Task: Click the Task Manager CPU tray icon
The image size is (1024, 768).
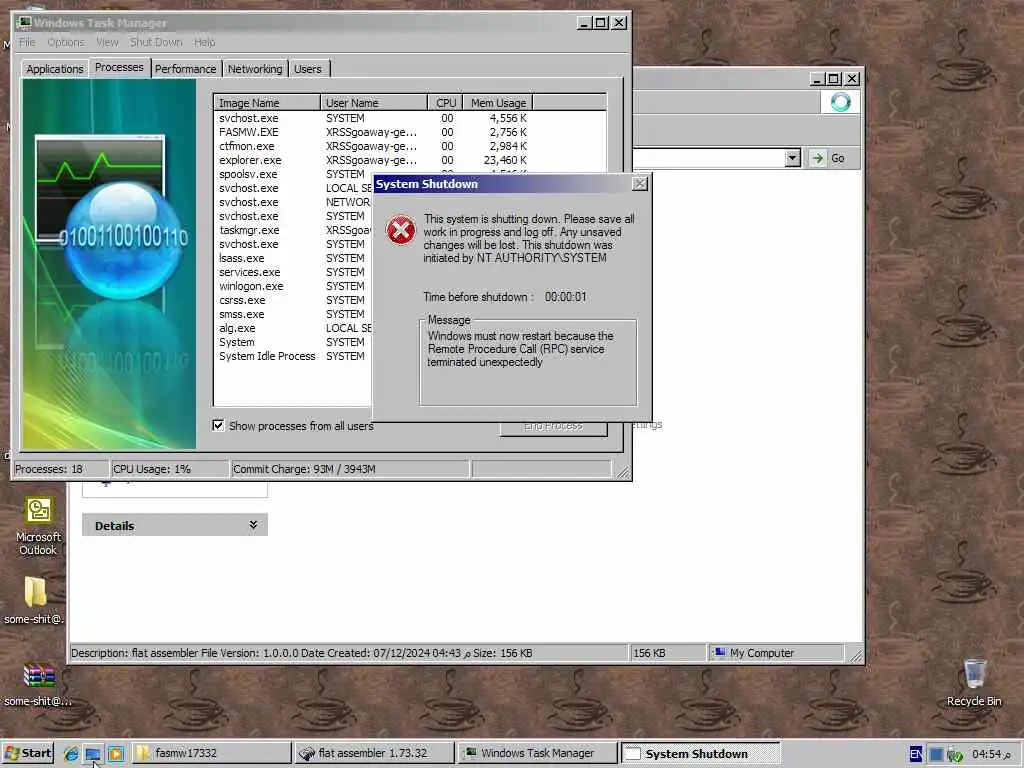Action: 936,754
